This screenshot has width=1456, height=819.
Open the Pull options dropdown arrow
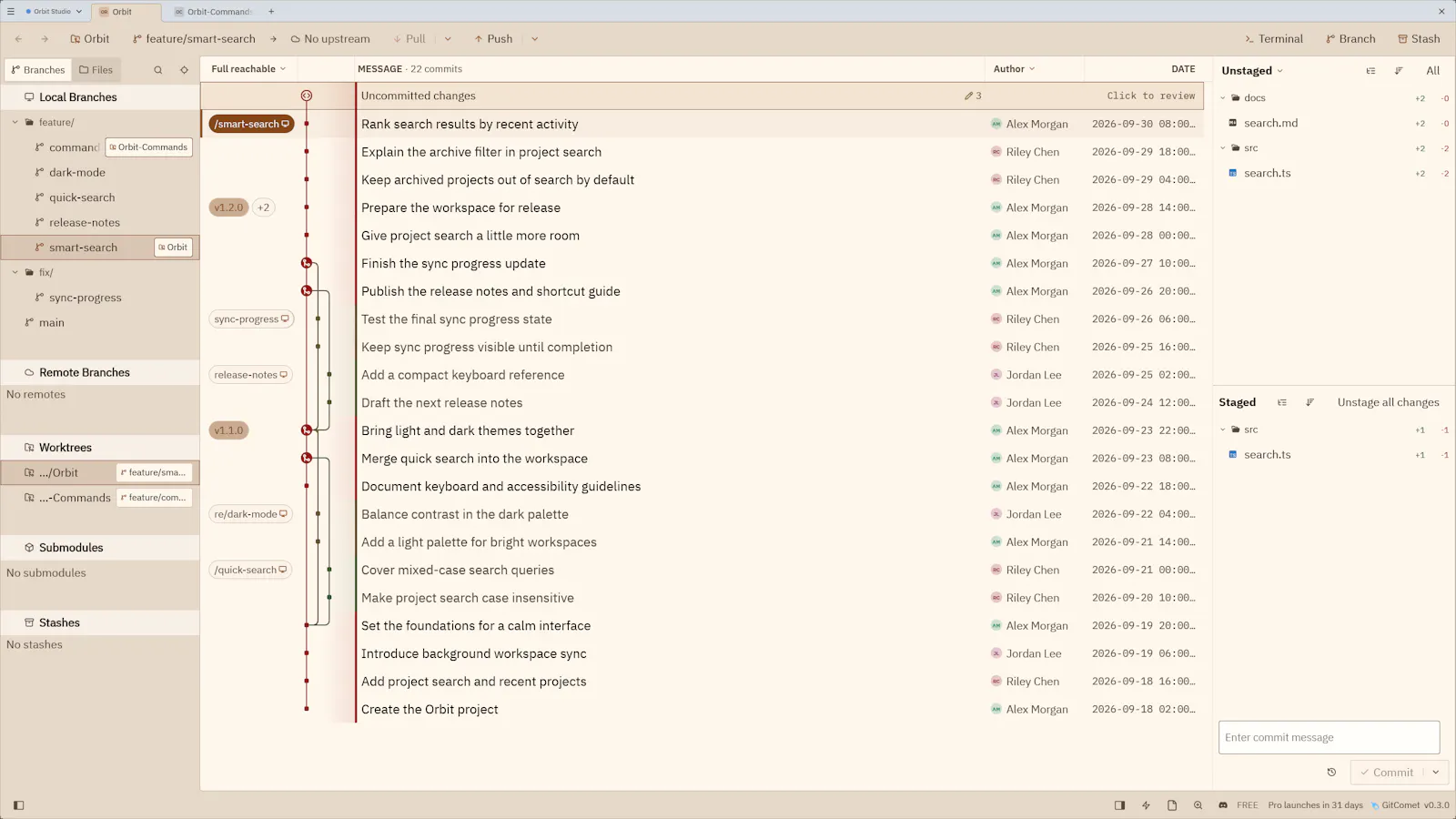pyautogui.click(x=448, y=39)
